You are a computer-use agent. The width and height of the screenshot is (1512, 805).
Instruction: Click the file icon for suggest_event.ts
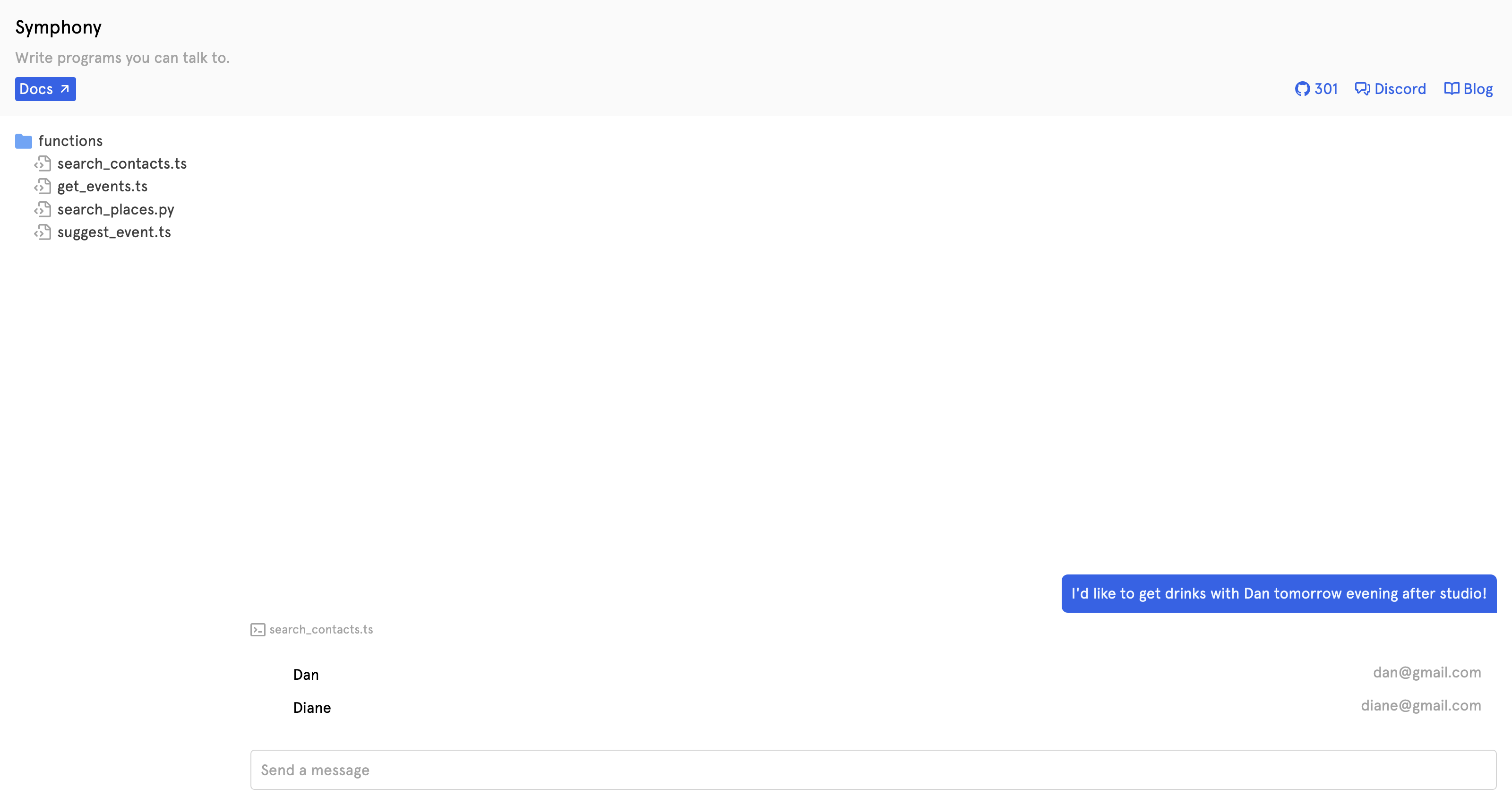pos(42,232)
